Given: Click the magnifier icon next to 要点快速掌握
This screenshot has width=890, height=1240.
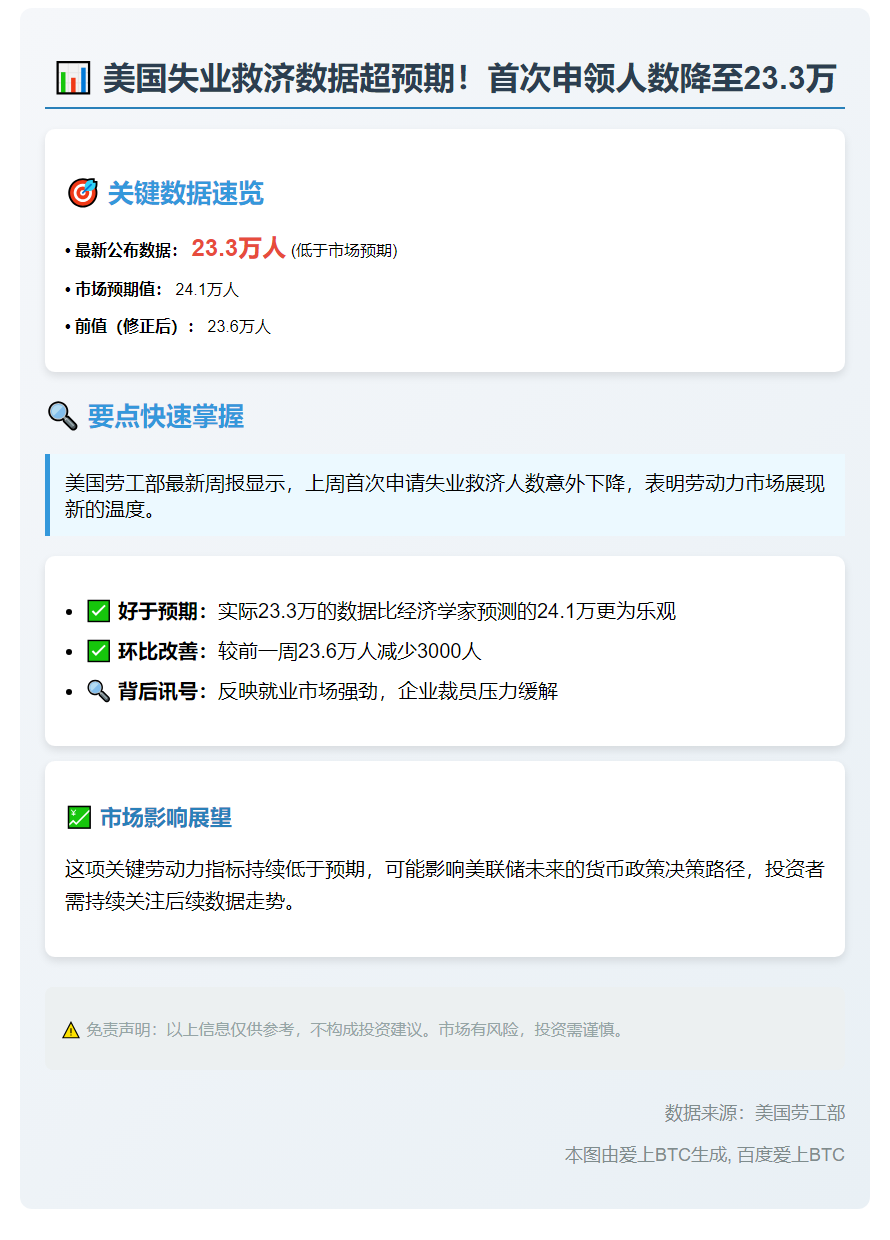Looking at the screenshot, I should [62, 416].
